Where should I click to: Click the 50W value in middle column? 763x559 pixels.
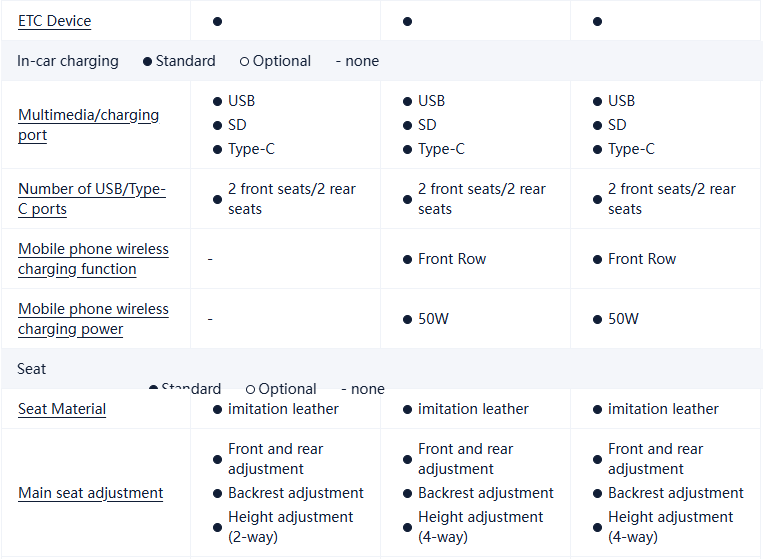(433, 319)
